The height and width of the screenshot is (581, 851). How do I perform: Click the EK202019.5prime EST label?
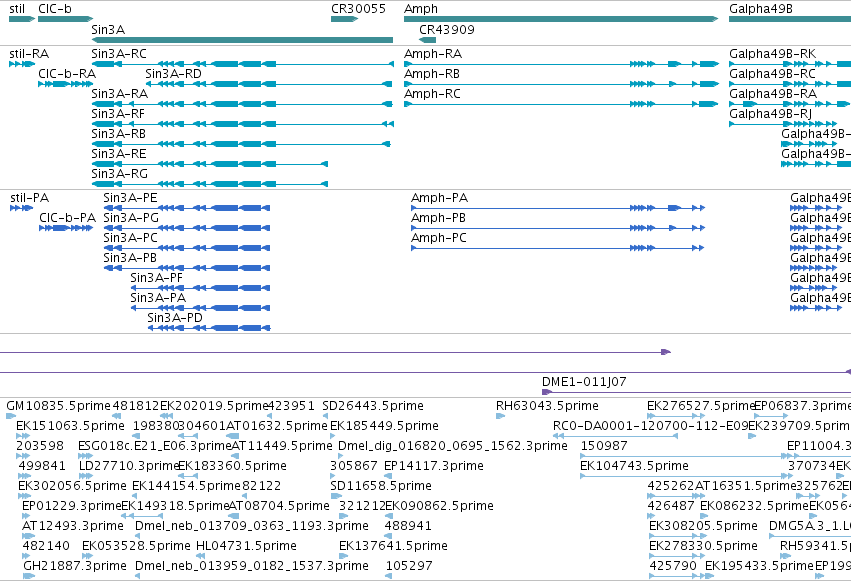[214, 406]
